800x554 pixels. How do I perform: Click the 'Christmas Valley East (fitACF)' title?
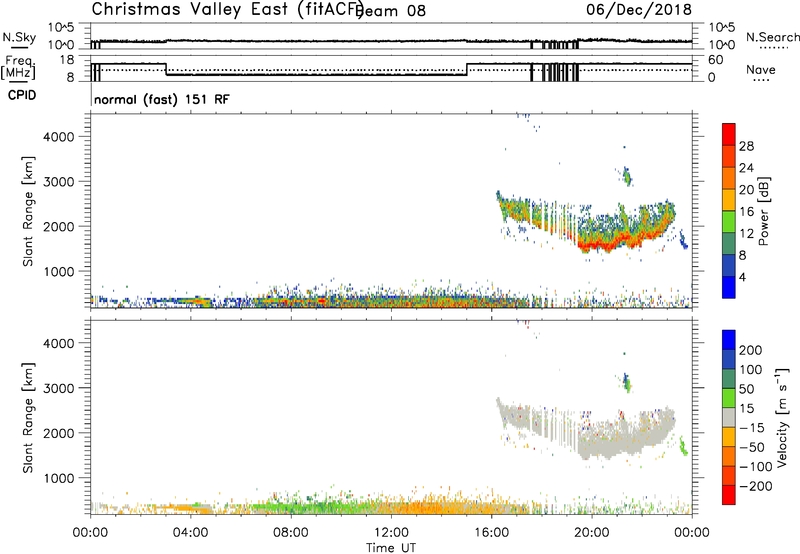click(x=227, y=10)
